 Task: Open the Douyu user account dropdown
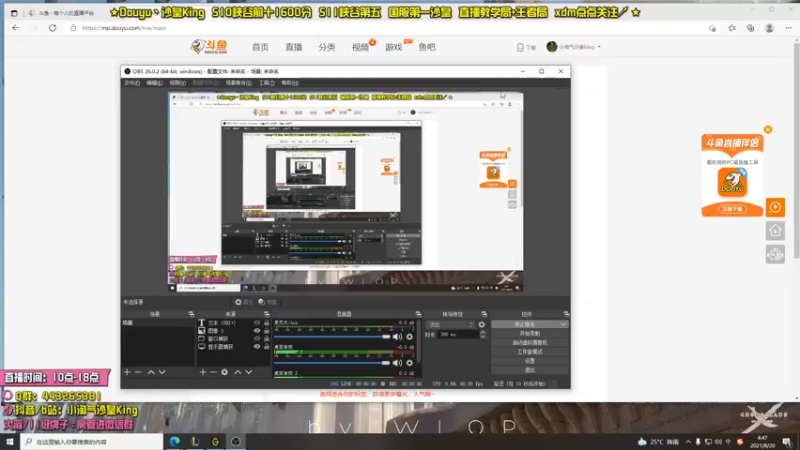(x=574, y=47)
